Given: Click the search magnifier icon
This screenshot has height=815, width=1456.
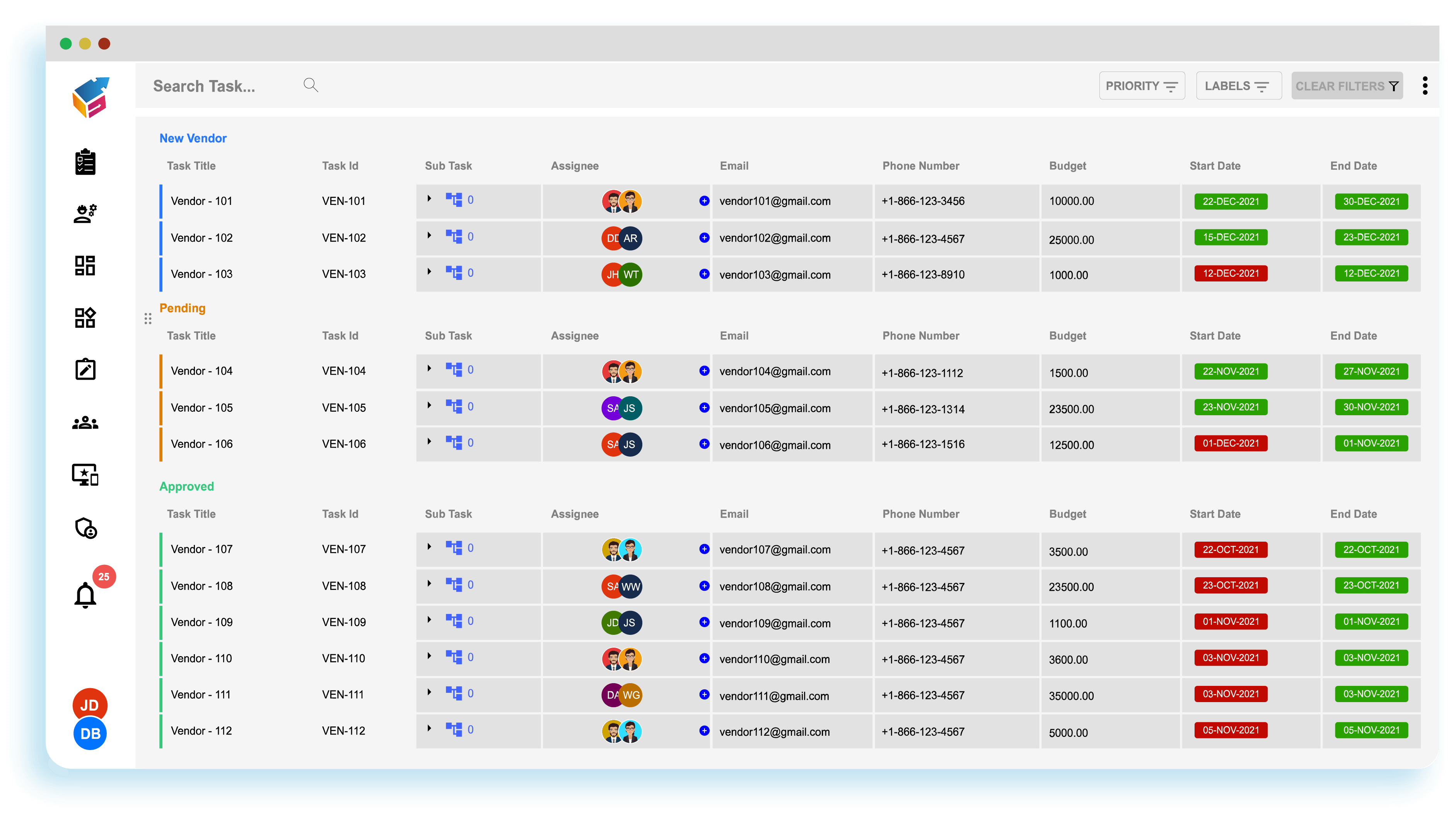Looking at the screenshot, I should coord(310,85).
